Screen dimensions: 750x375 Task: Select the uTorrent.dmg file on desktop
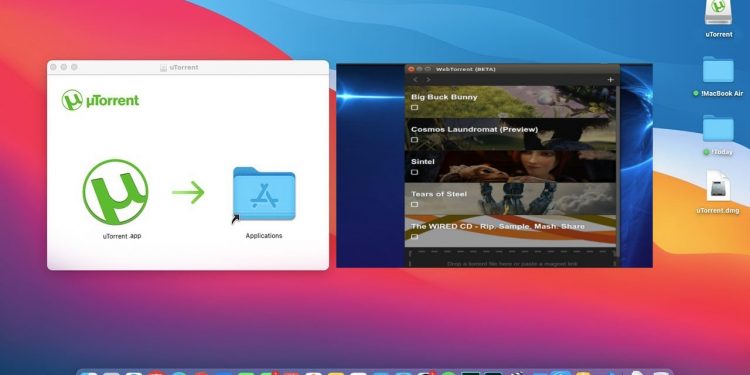(x=718, y=186)
